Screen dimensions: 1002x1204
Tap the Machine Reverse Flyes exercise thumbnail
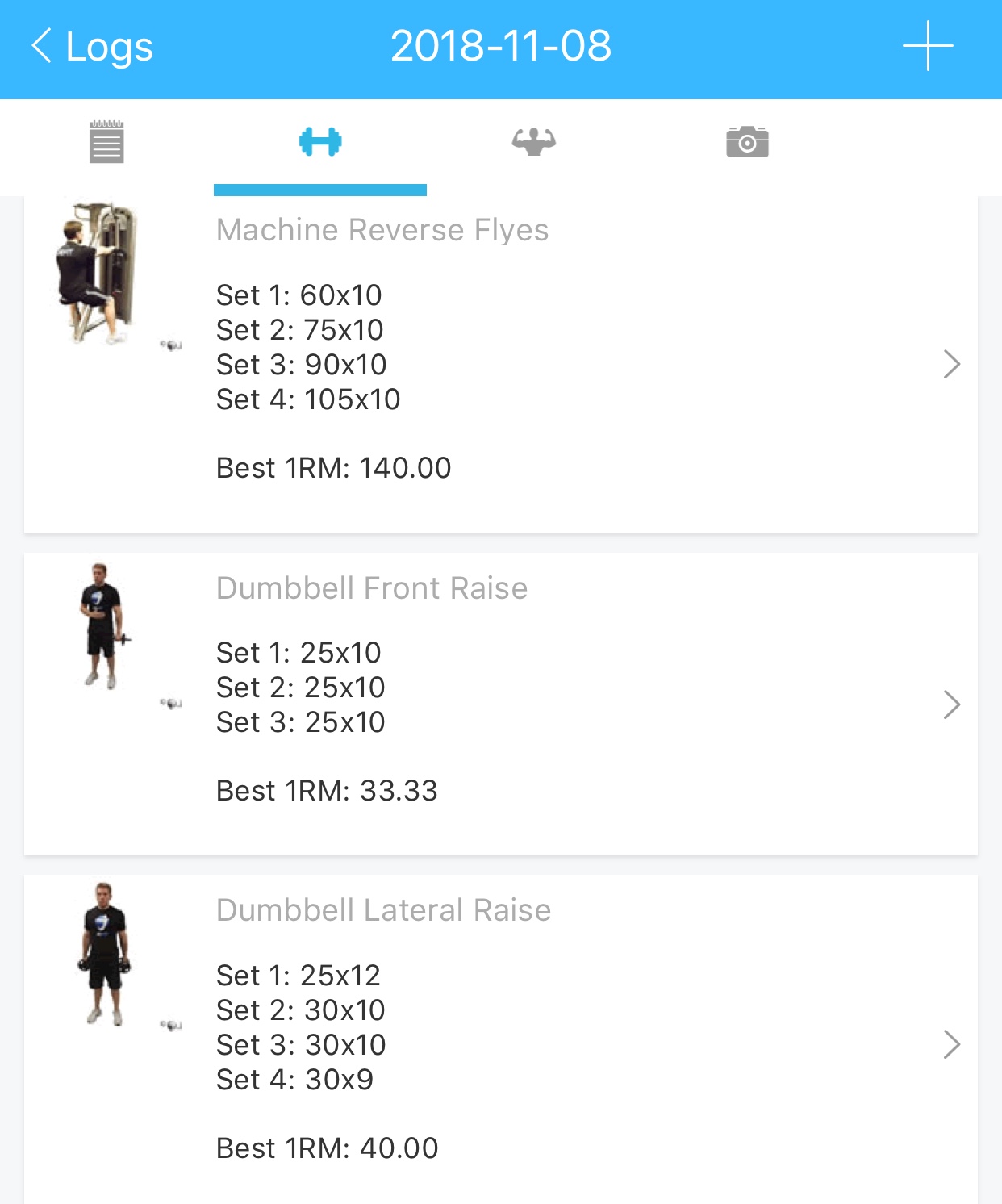pyautogui.click(x=97, y=273)
